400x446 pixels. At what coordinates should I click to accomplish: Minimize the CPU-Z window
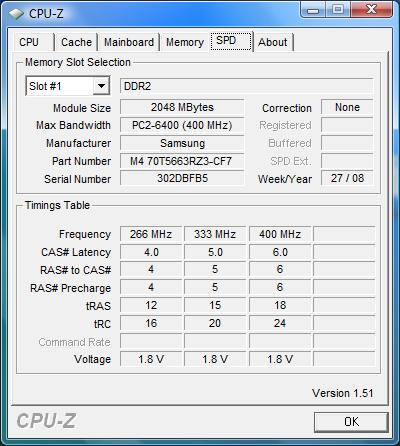click(313, 10)
